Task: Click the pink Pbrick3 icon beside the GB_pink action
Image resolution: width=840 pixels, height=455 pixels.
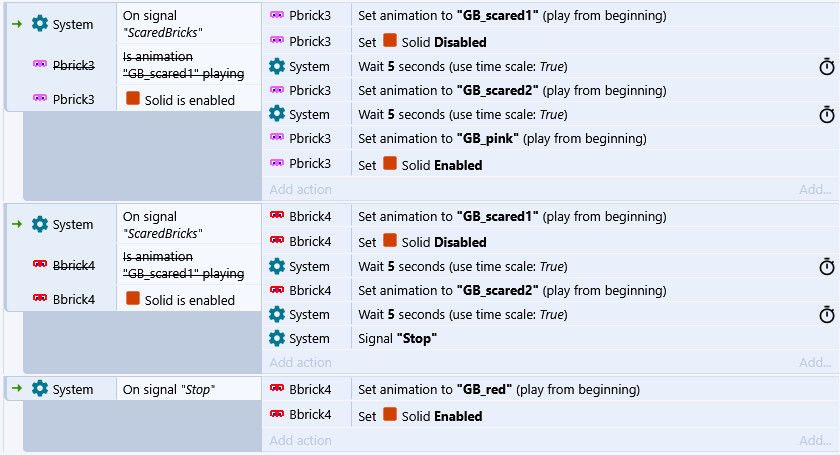Action: pyautogui.click(x=277, y=138)
